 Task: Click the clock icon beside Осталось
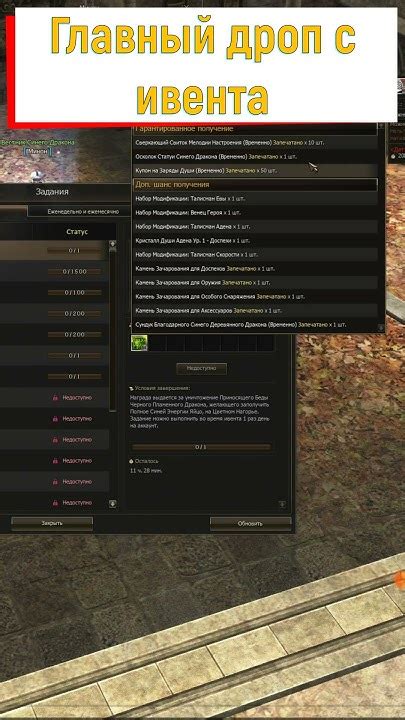pos(131,461)
